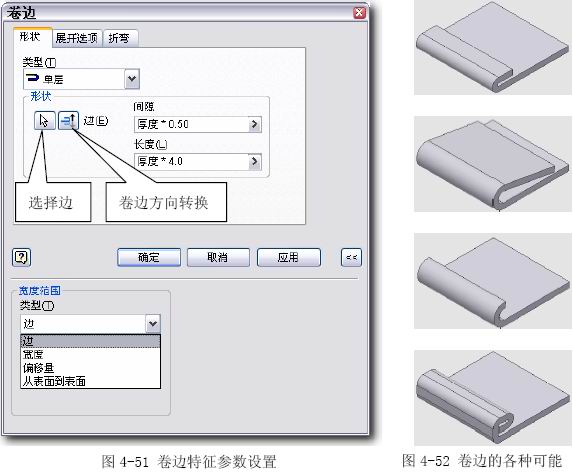573x476 pixels.
Task: Expand the 类型 单层 dropdown
Action: [132, 79]
